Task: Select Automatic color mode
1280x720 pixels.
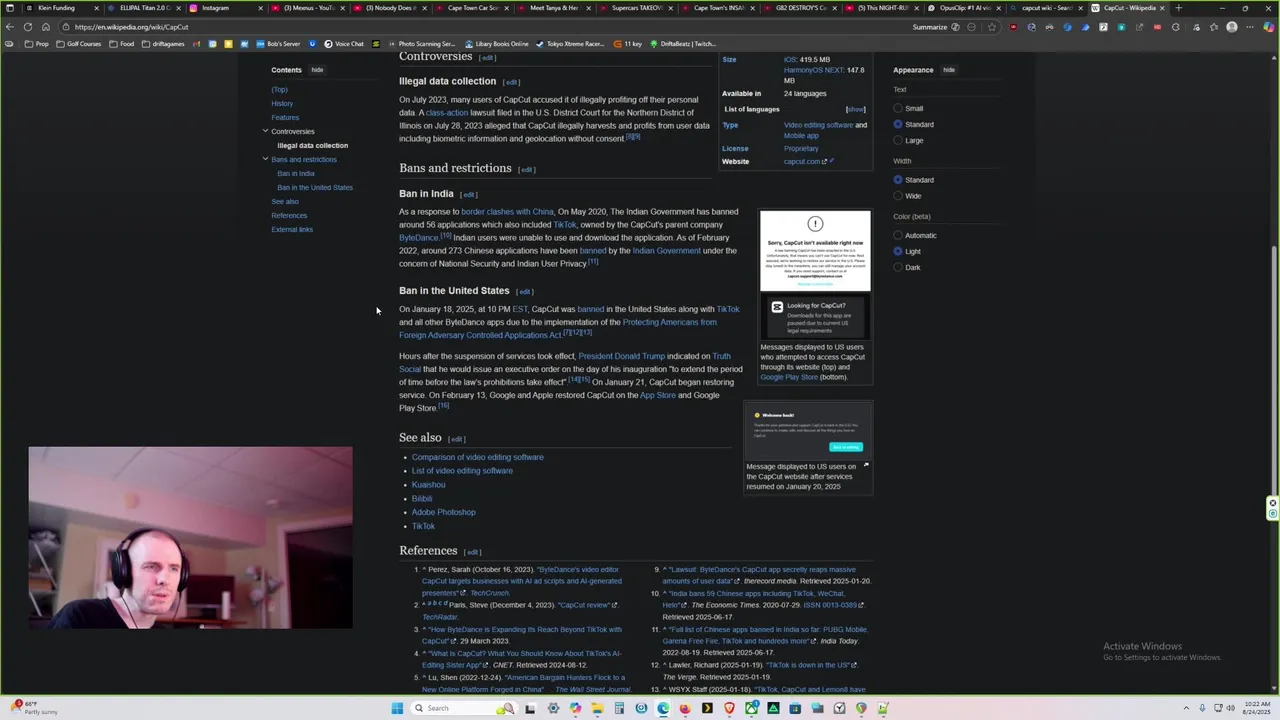Action: click(898, 235)
